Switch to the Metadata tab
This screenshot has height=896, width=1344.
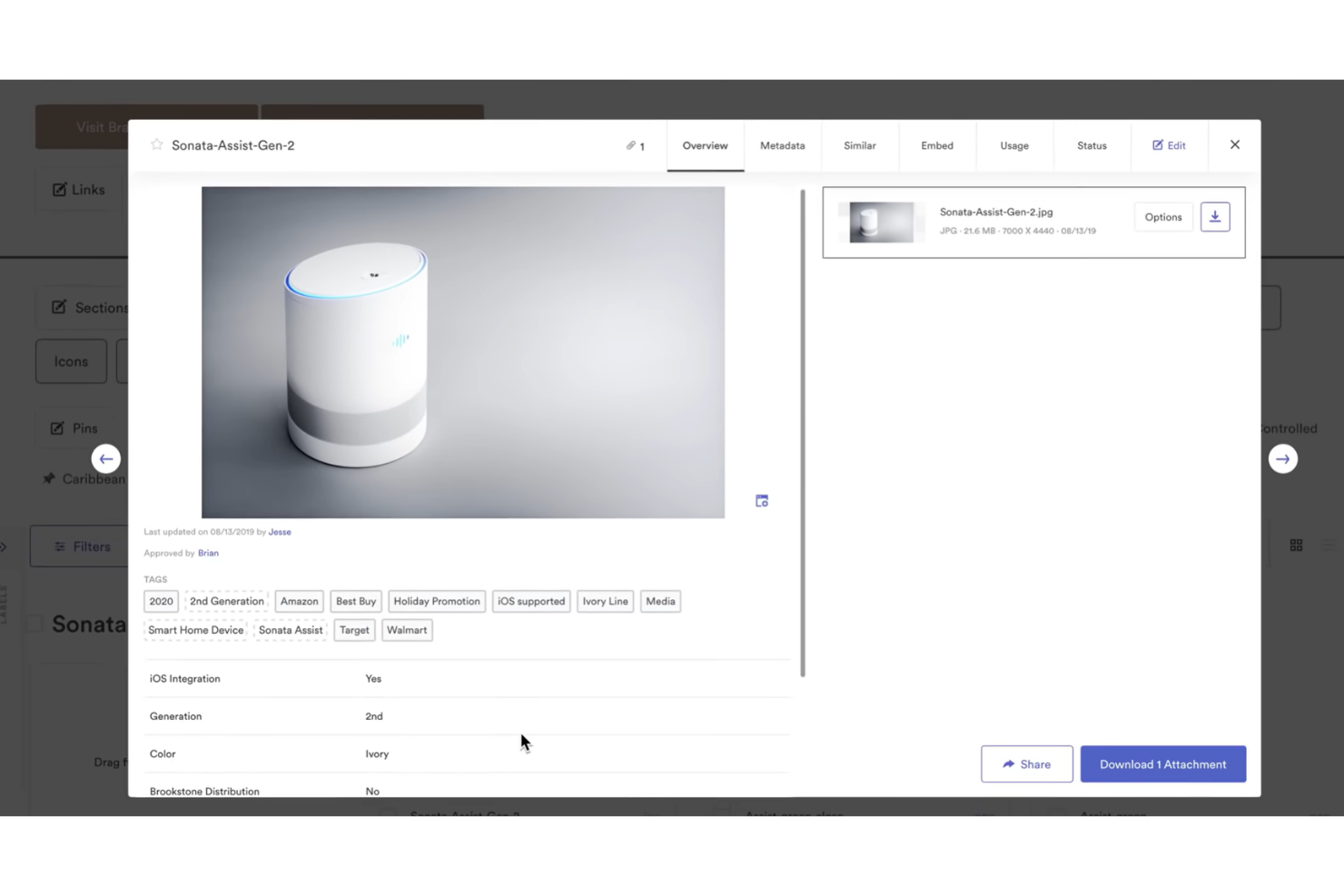tap(782, 145)
